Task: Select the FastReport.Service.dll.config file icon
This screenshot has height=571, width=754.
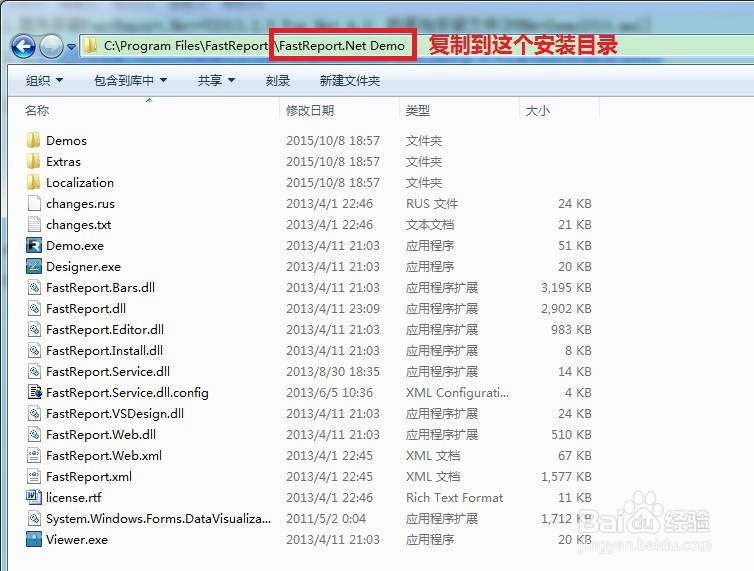Action: [34, 393]
